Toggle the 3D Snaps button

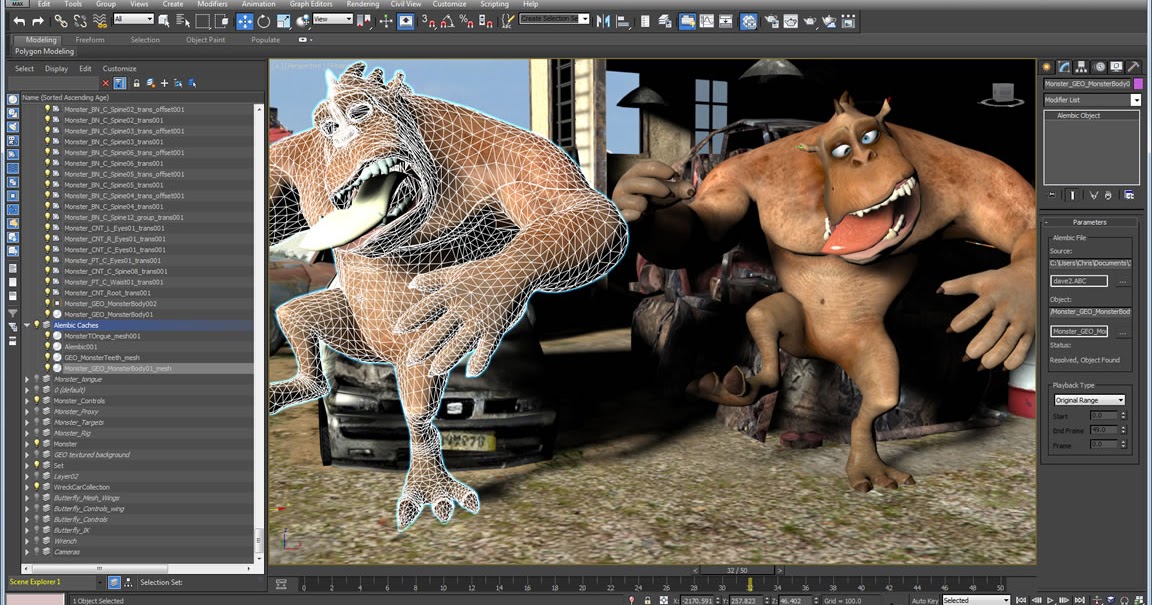click(x=428, y=21)
